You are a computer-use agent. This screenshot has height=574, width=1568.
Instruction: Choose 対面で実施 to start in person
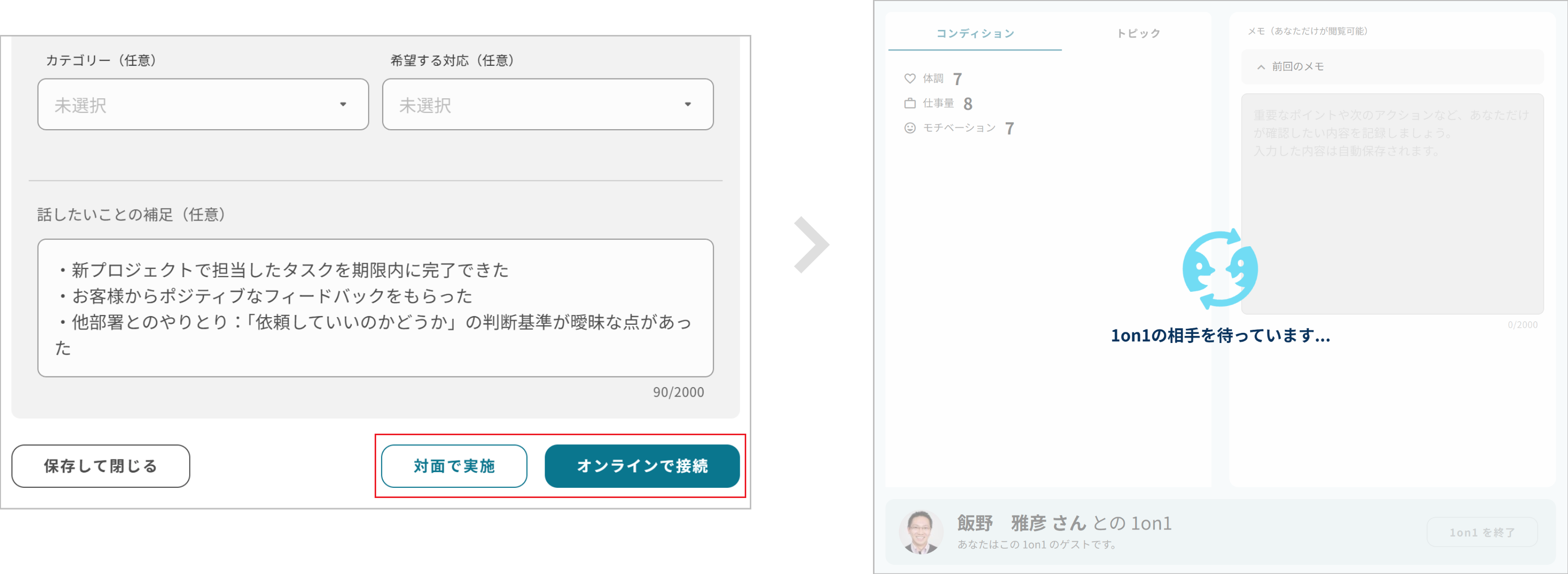454,466
